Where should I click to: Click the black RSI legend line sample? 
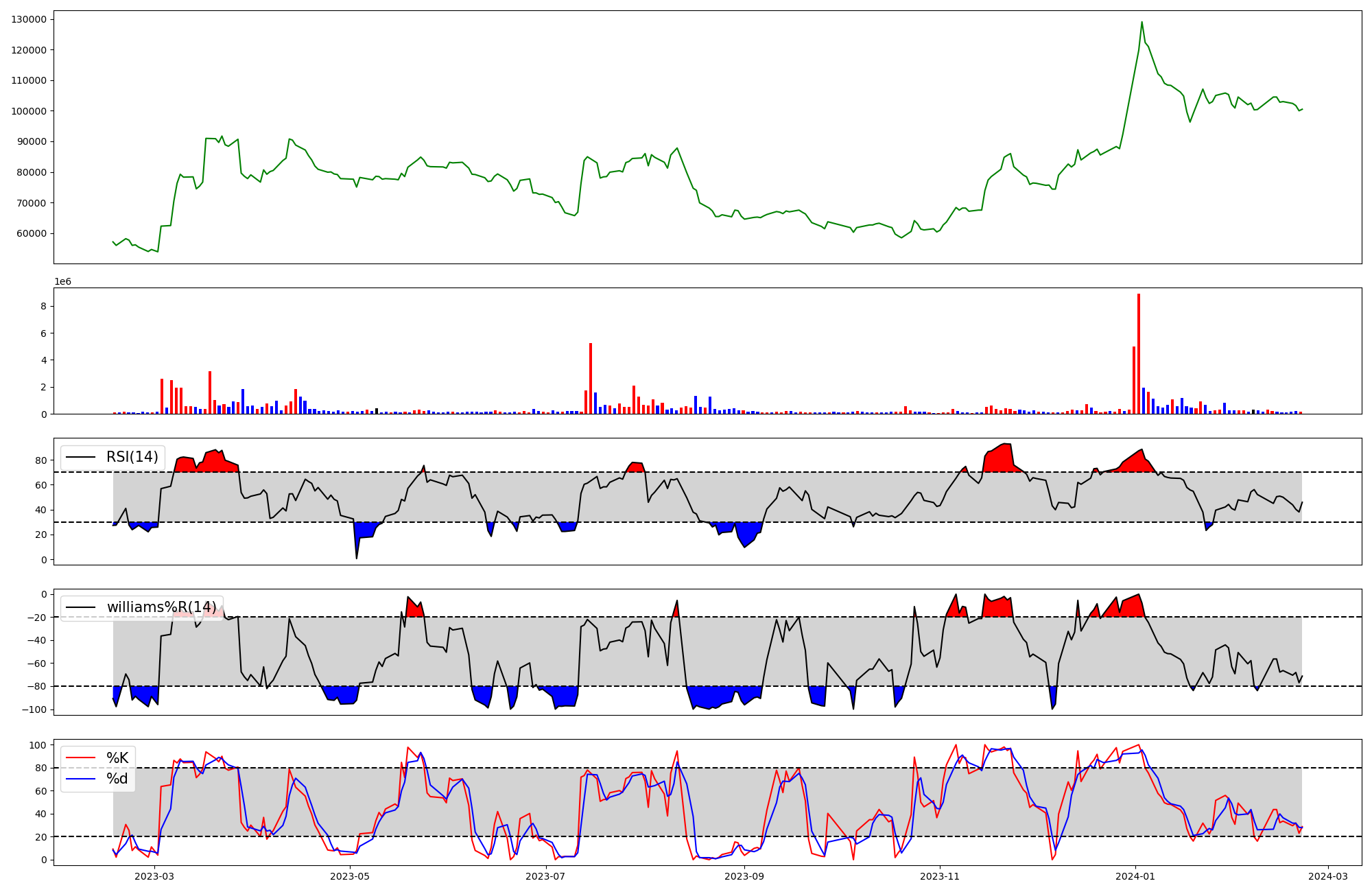tap(81, 457)
